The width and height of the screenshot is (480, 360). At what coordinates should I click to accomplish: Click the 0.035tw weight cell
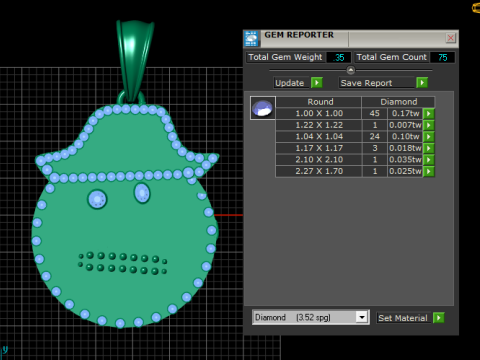pyautogui.click(x=405, y=160)
